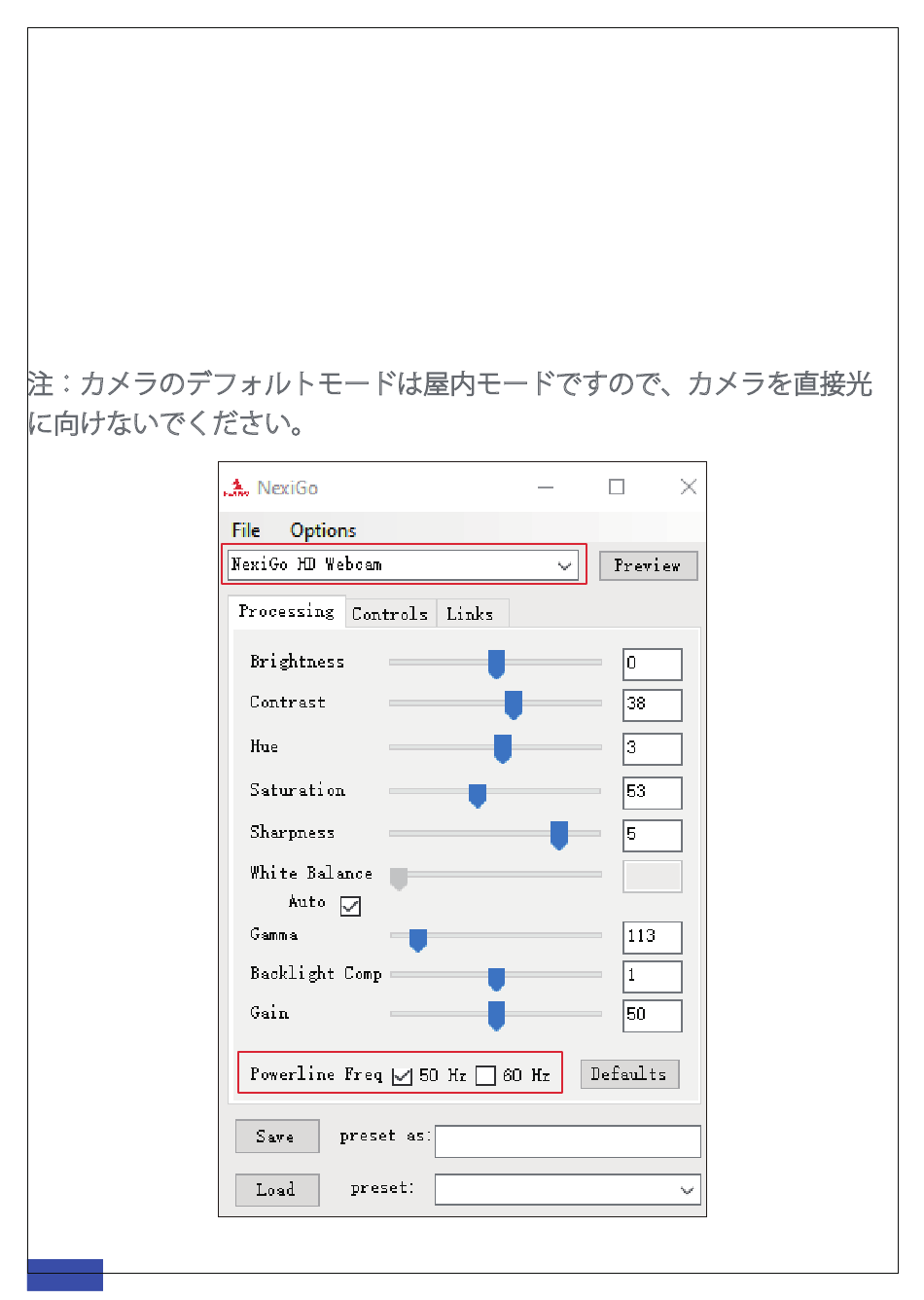The image size is (924, 1300).
Task: Click the Gamma value field showing 113
Action: [x=653, y=938]
